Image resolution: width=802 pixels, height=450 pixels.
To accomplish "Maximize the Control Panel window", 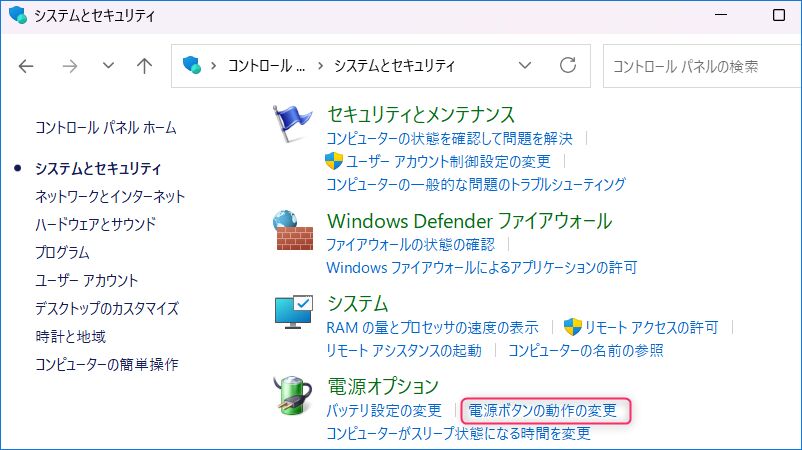I will pos(779,16).
